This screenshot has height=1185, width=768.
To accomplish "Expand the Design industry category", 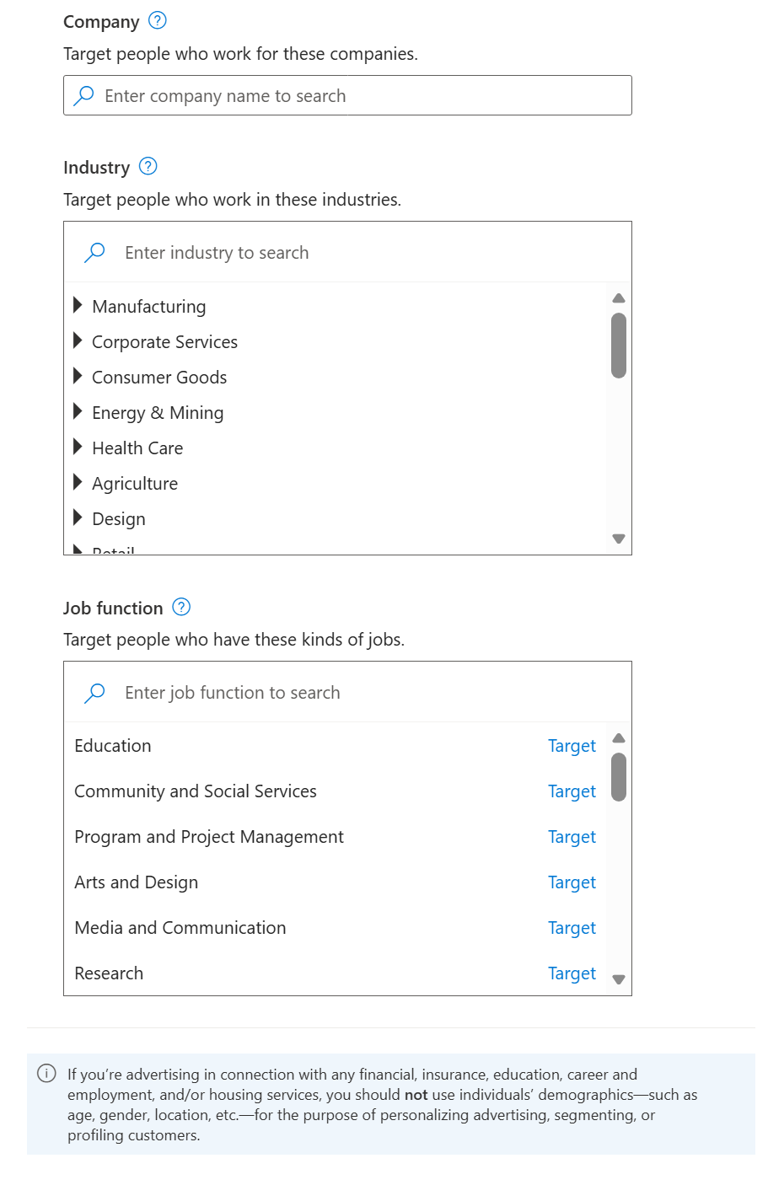I will pos(78,518).
